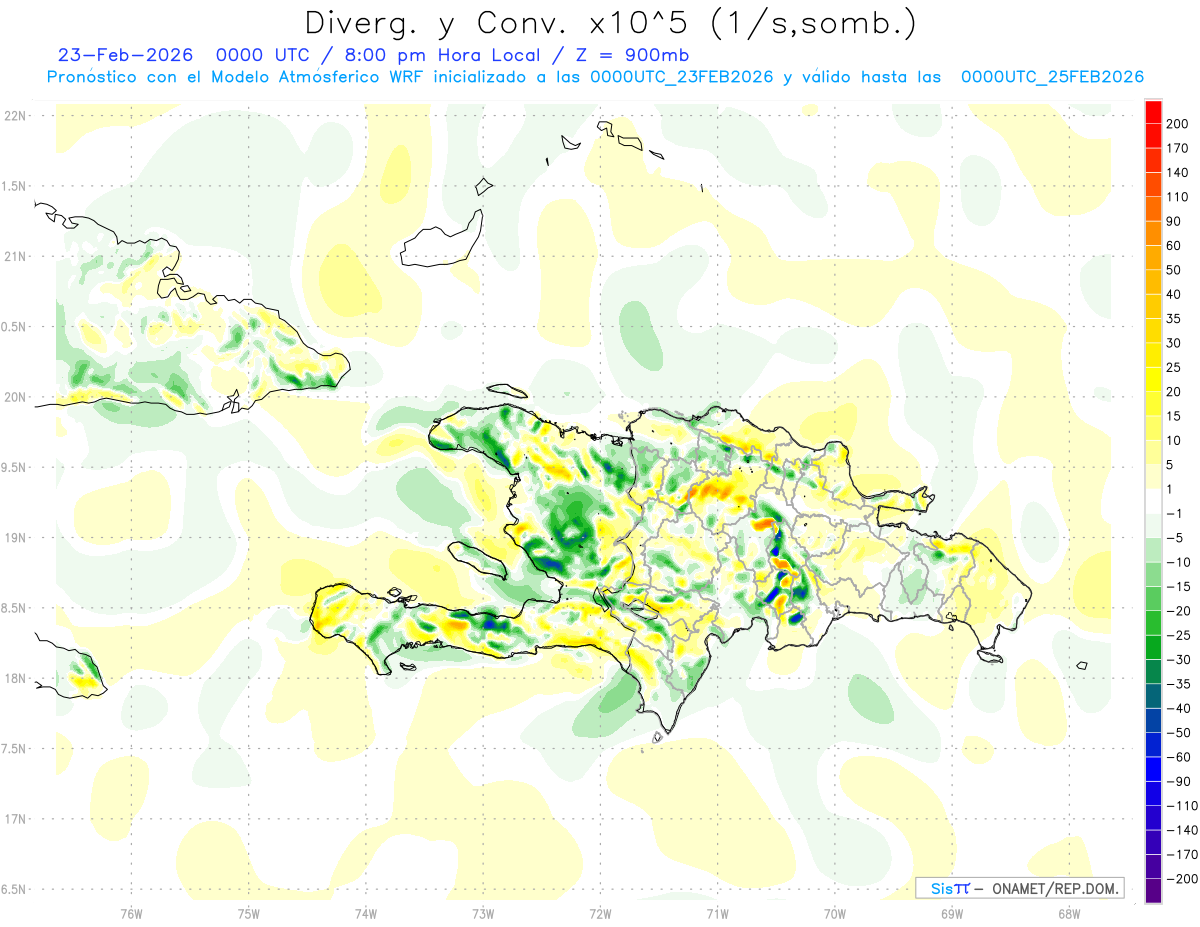This screenshot has height=927, width=1200.
Task: Click the colorbar label "-30"
Action: coord(1181,660)
